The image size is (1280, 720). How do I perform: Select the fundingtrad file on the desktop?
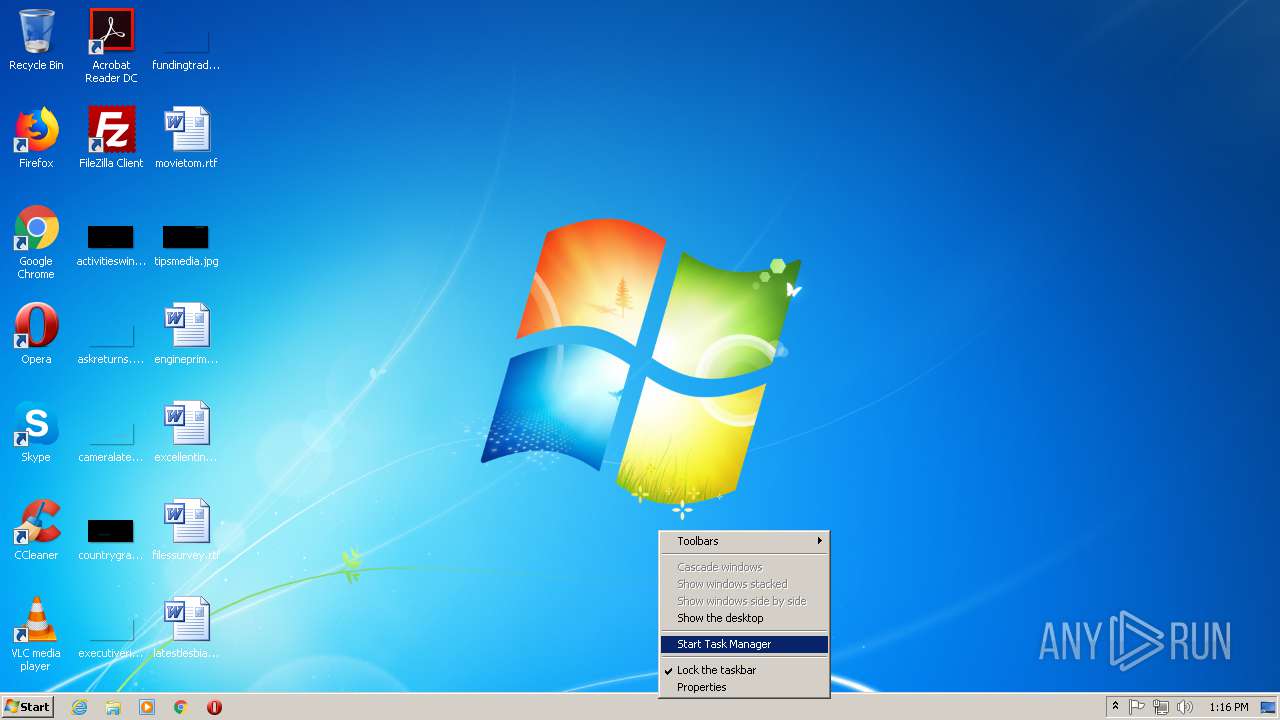[x=186, y=40]
